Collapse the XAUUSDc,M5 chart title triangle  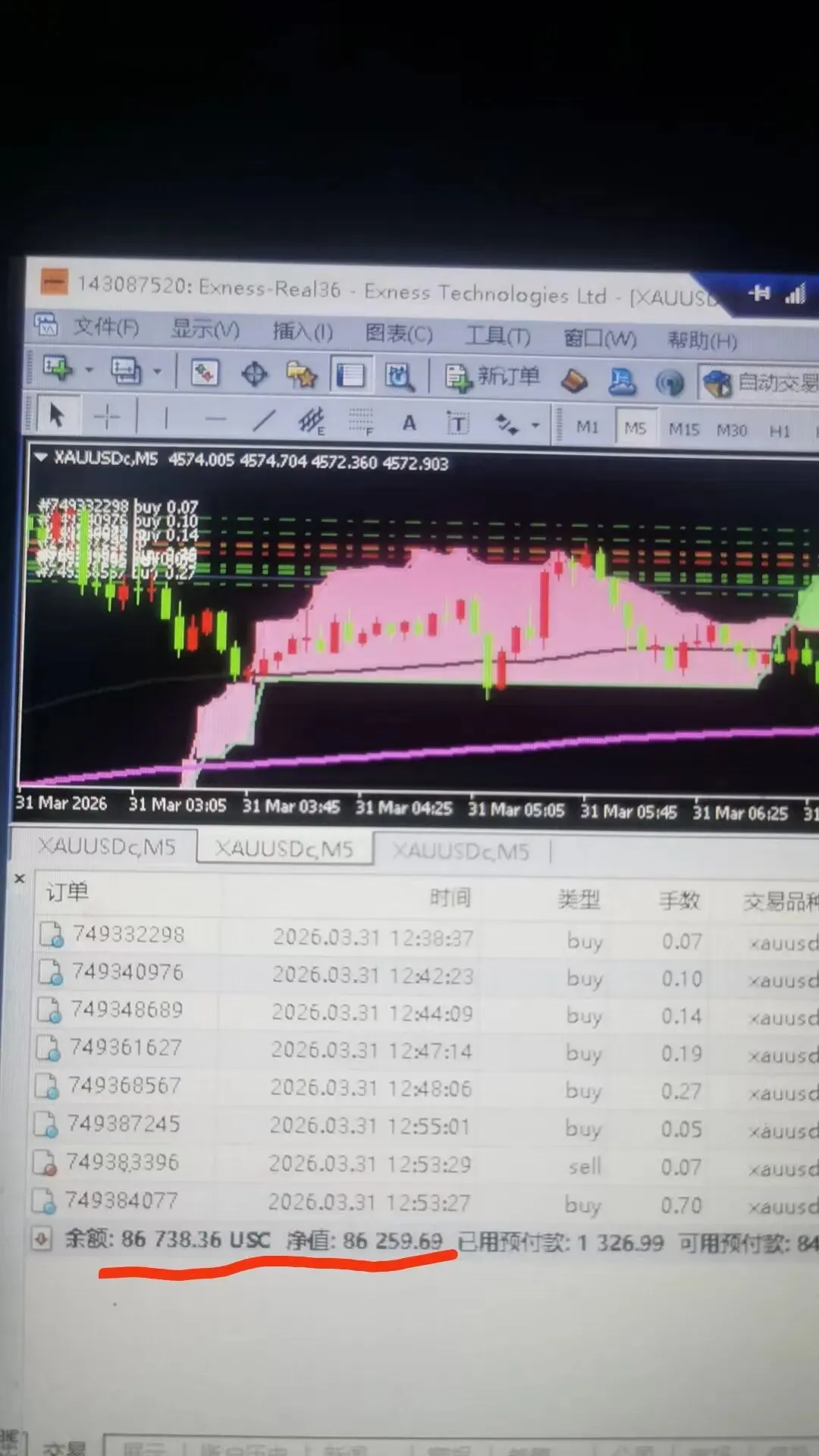pos(40,457)
